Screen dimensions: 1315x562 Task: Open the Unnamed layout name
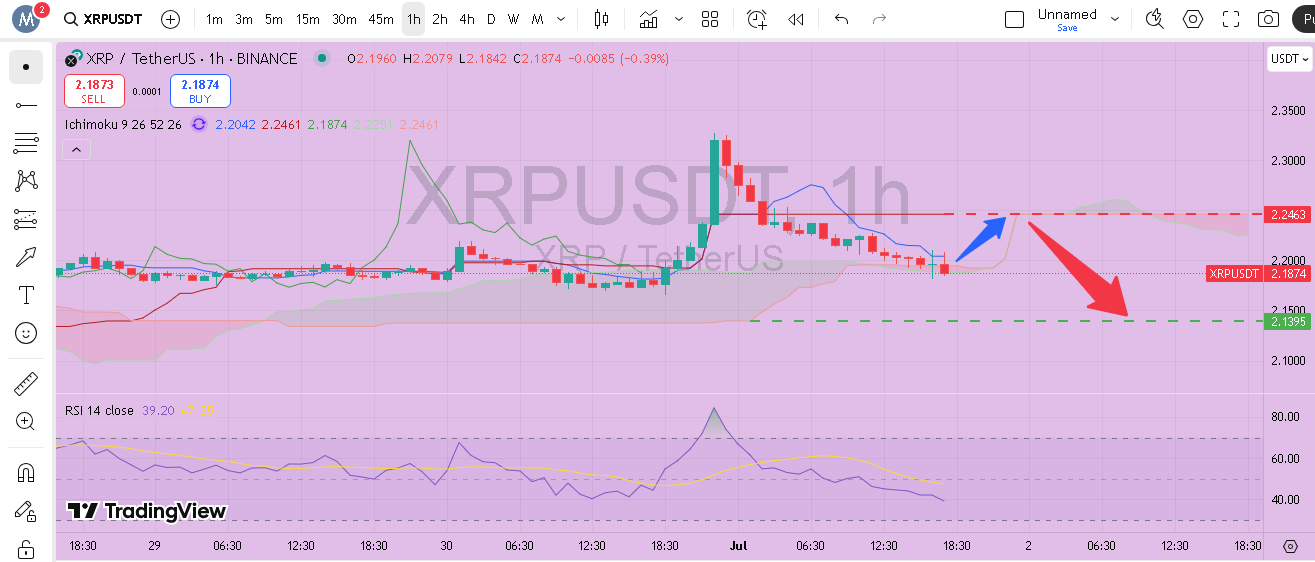[x=1067, y=14]
